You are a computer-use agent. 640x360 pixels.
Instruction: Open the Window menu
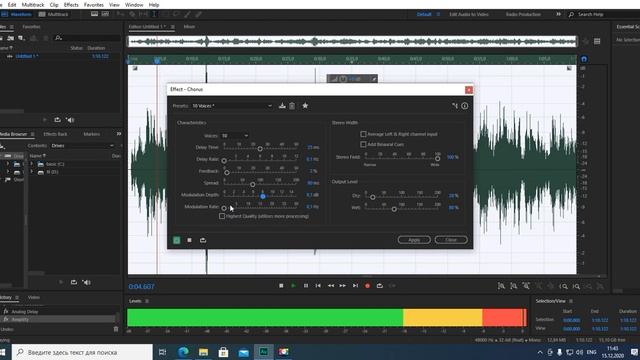point(134,5)
